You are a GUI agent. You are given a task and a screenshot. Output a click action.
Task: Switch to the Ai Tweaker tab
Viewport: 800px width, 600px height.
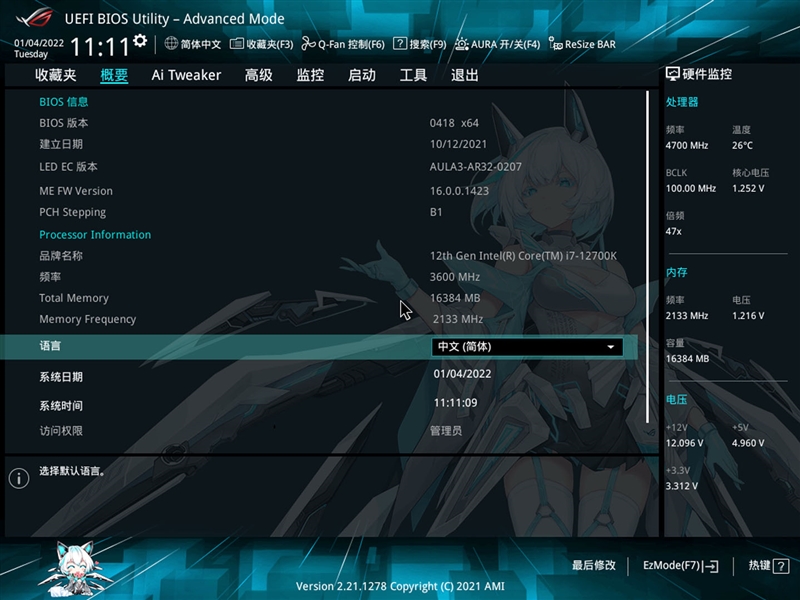pyautogui.click(x=186, y=75)
